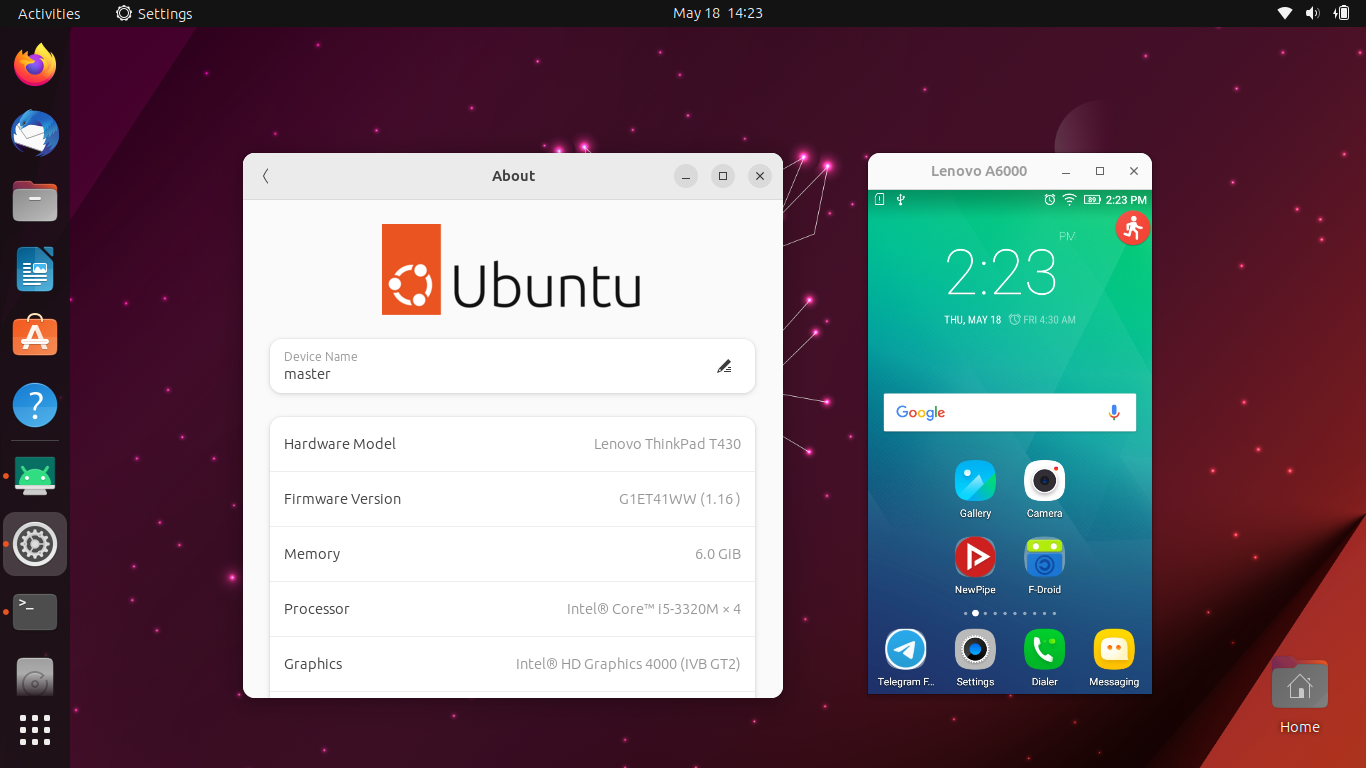Image resolution: width=1366 pixels, height=768 pixels.
Task: Open NewPipe on the phone screen
Action: pyautogui.click(x=975, y=566)
